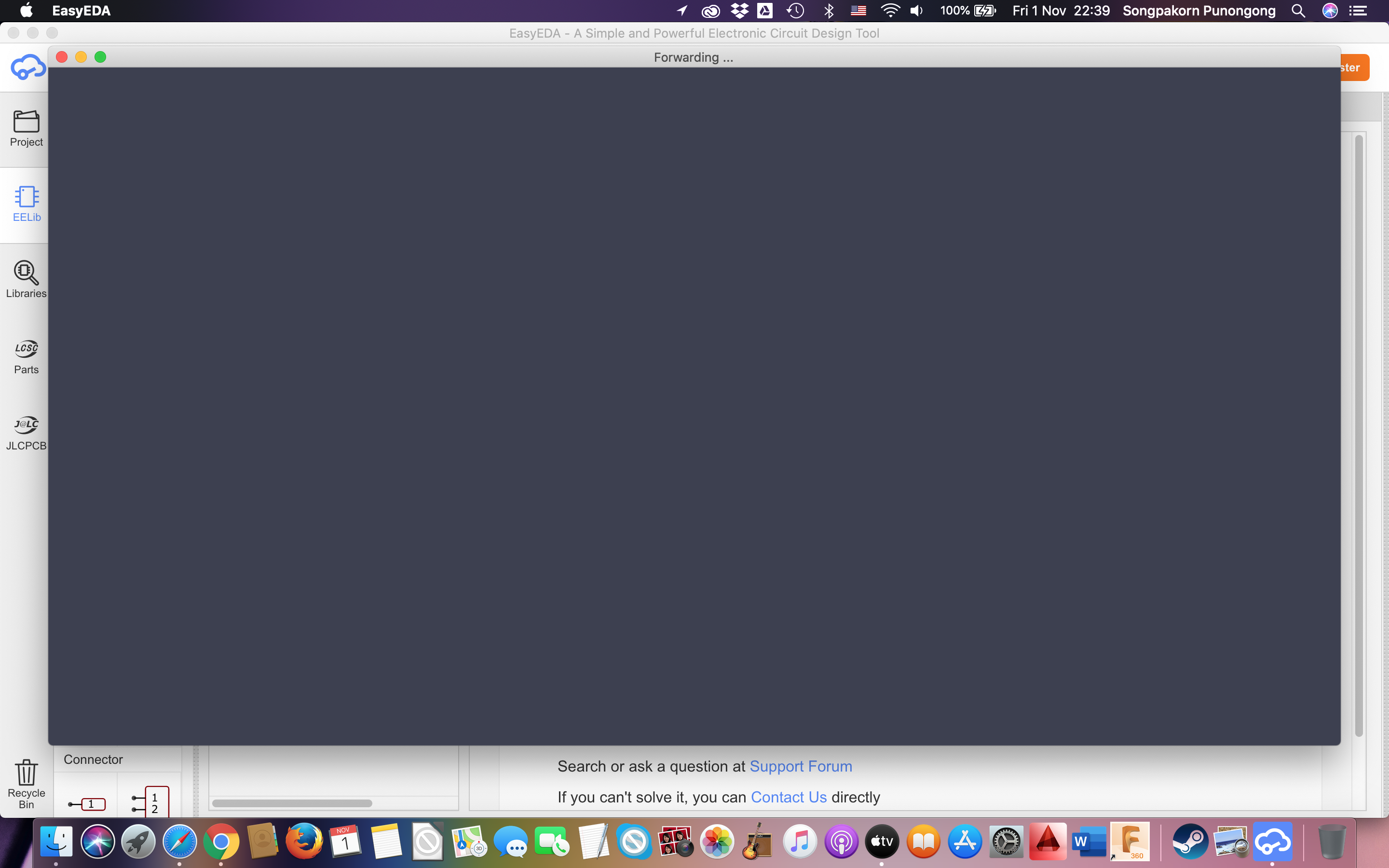This screenshot has height=868, width=1389.
Task: Open the LCSC Parts panel
Action: click(26, 356)
